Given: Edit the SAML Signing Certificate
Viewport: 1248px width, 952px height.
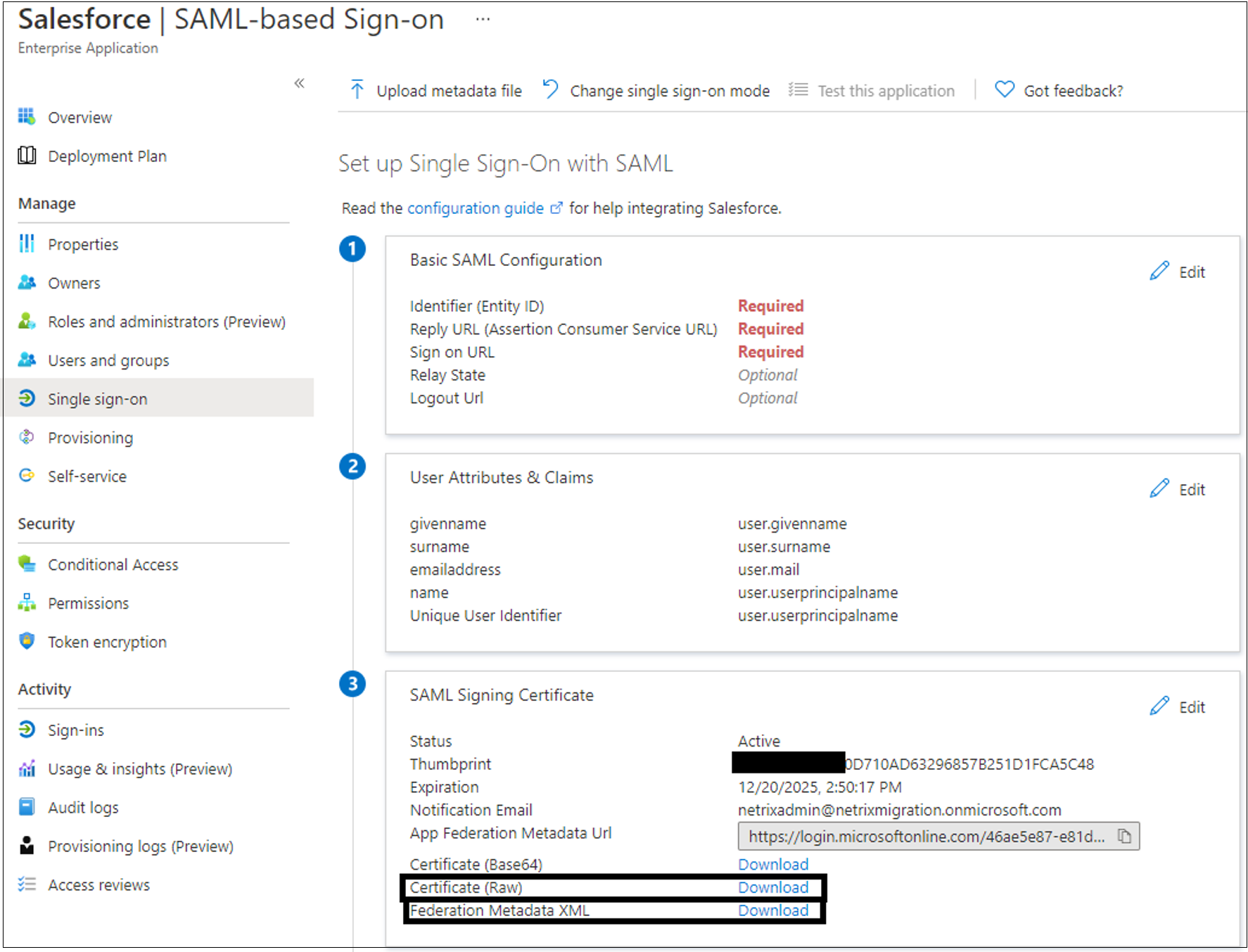Looking at the screenshot, I should coord(1178,706).
